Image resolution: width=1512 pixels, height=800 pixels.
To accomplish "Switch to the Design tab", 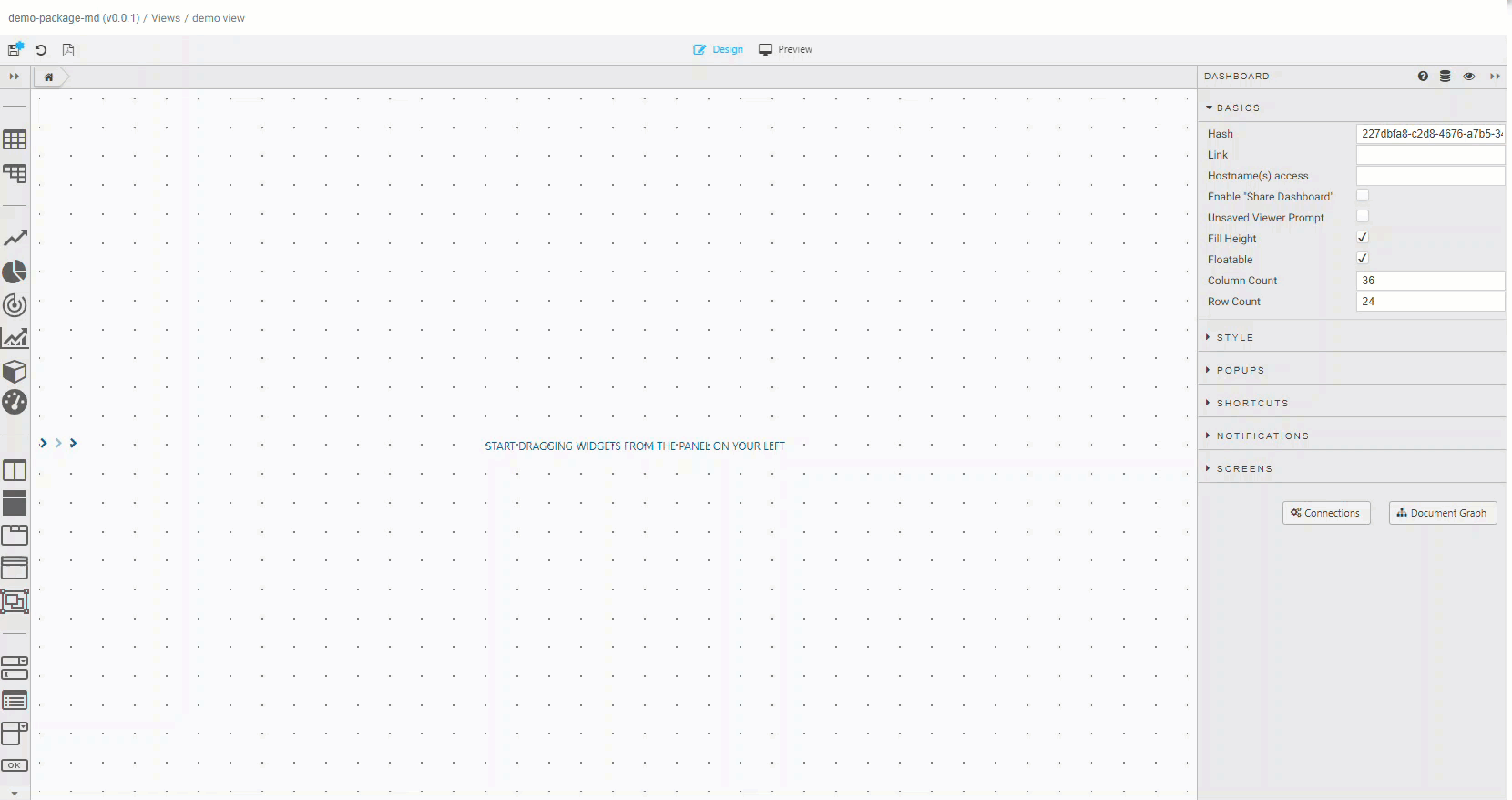I will [718, 49].
